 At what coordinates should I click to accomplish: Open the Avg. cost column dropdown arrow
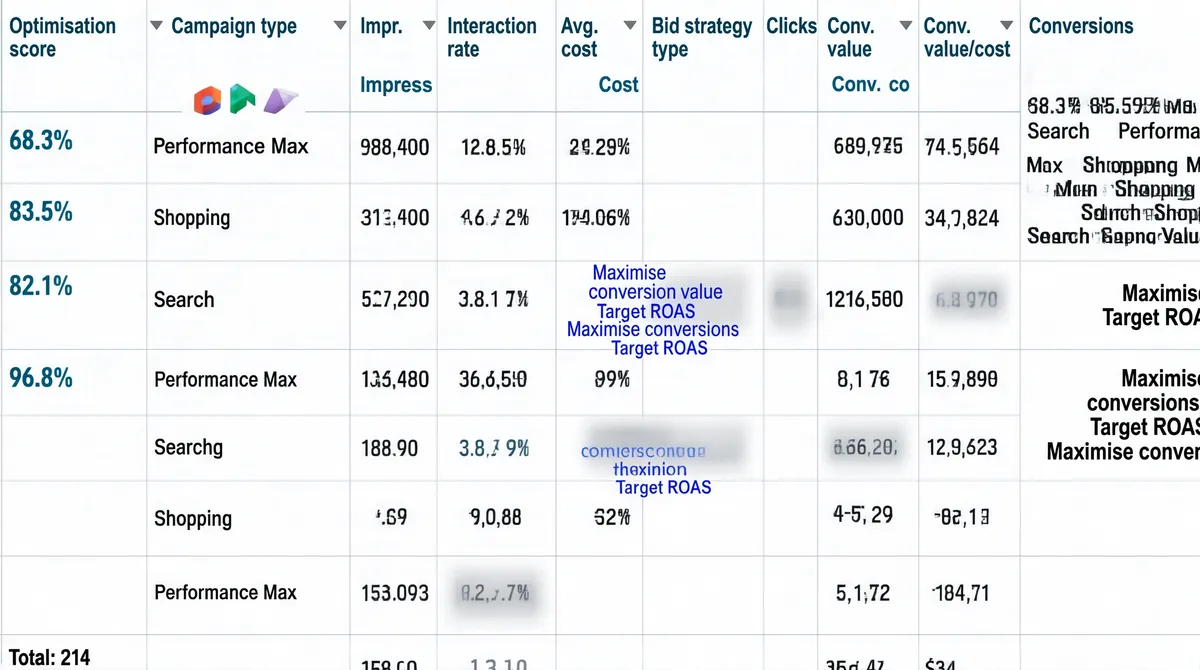[630, 26]
